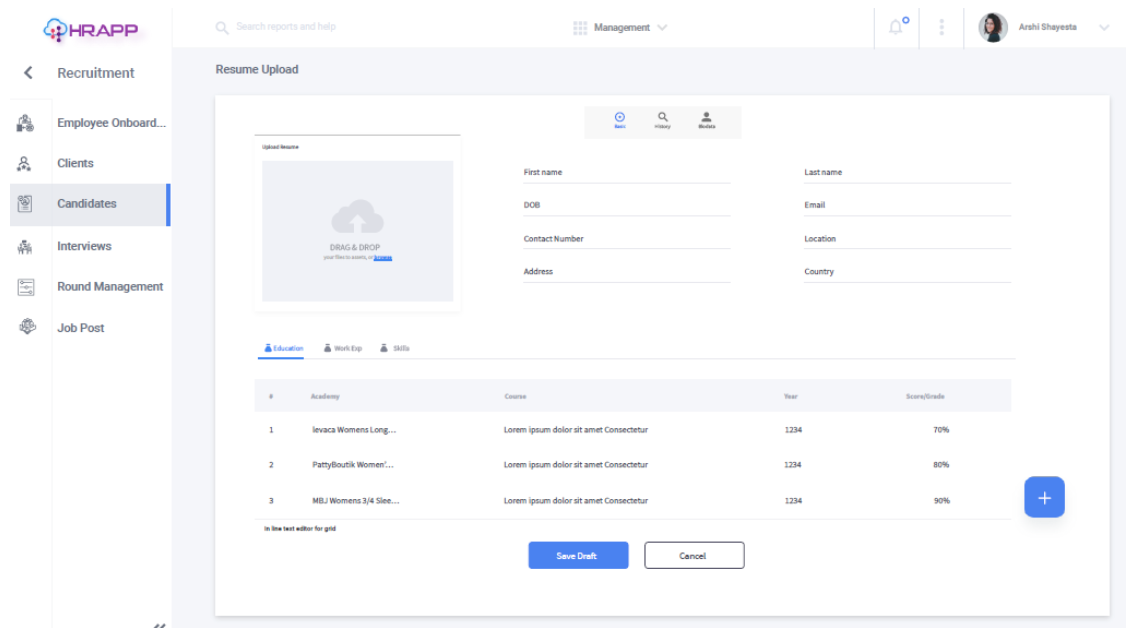This screenshot has height=628, width=1130.
Task: Click the HRAPP logo
Action: click(x=91, y=30)
